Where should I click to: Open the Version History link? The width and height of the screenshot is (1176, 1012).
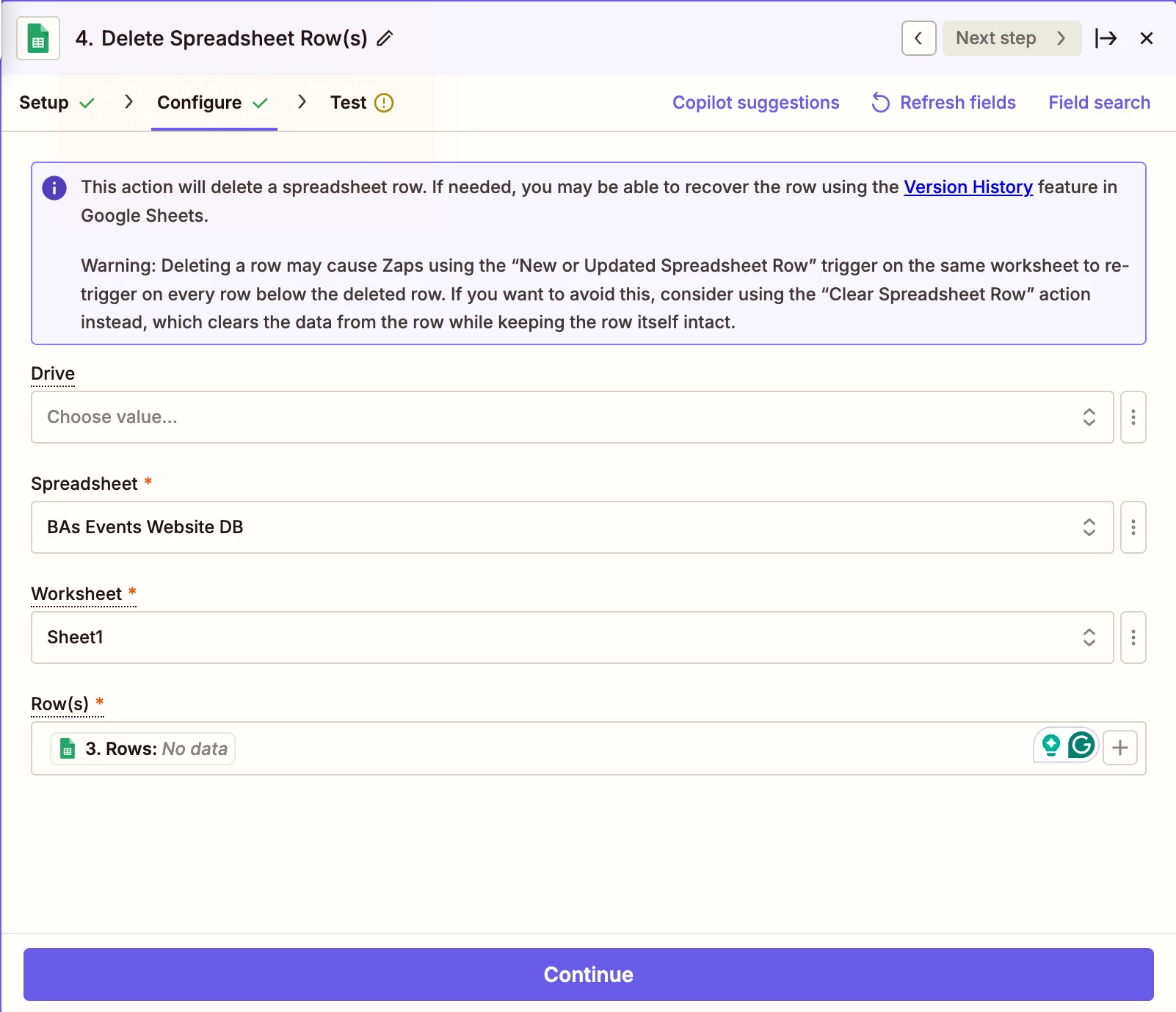[968, 187]
